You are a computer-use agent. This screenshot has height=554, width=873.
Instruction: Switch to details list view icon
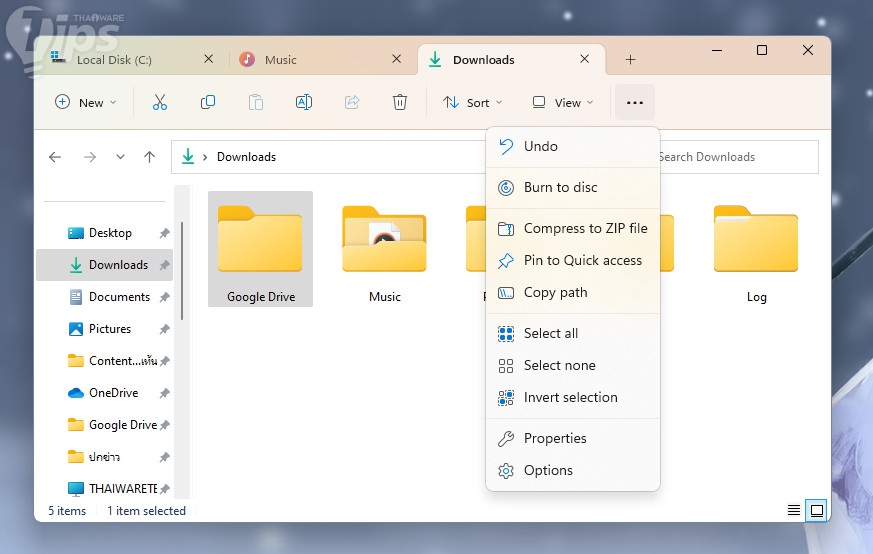coord(794,510)
